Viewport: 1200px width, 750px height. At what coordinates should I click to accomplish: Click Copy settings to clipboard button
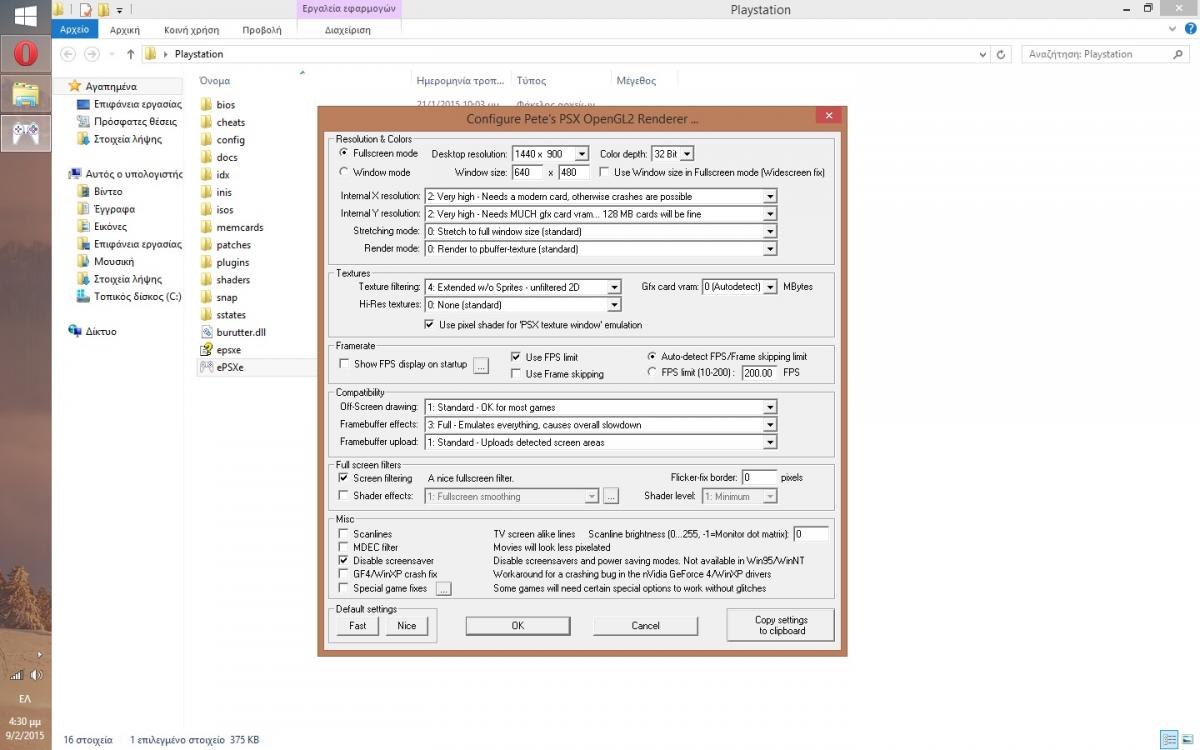pyautogui.click(x=781, y=625)
